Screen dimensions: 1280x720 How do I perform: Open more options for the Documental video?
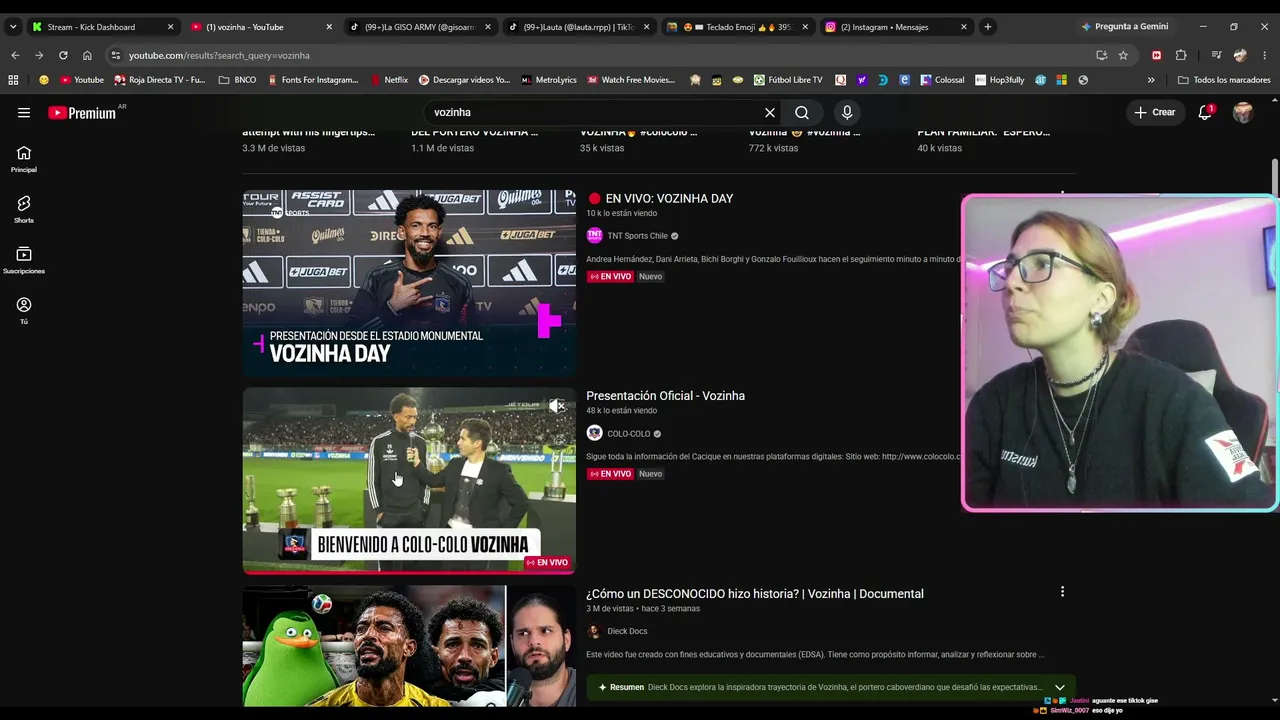pos(1062,592)
